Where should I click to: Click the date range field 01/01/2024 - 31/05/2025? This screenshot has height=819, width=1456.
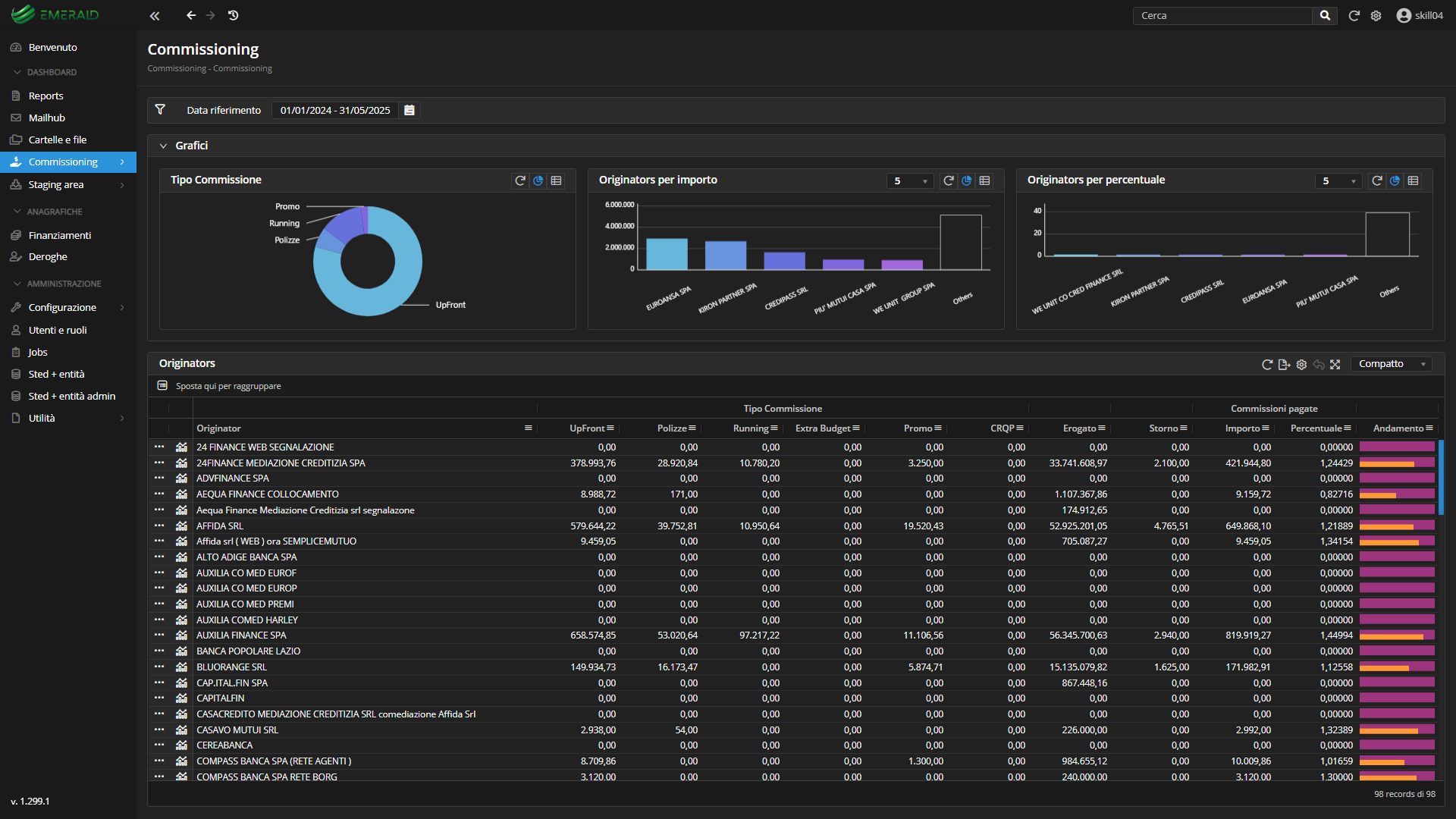point(335,111)
